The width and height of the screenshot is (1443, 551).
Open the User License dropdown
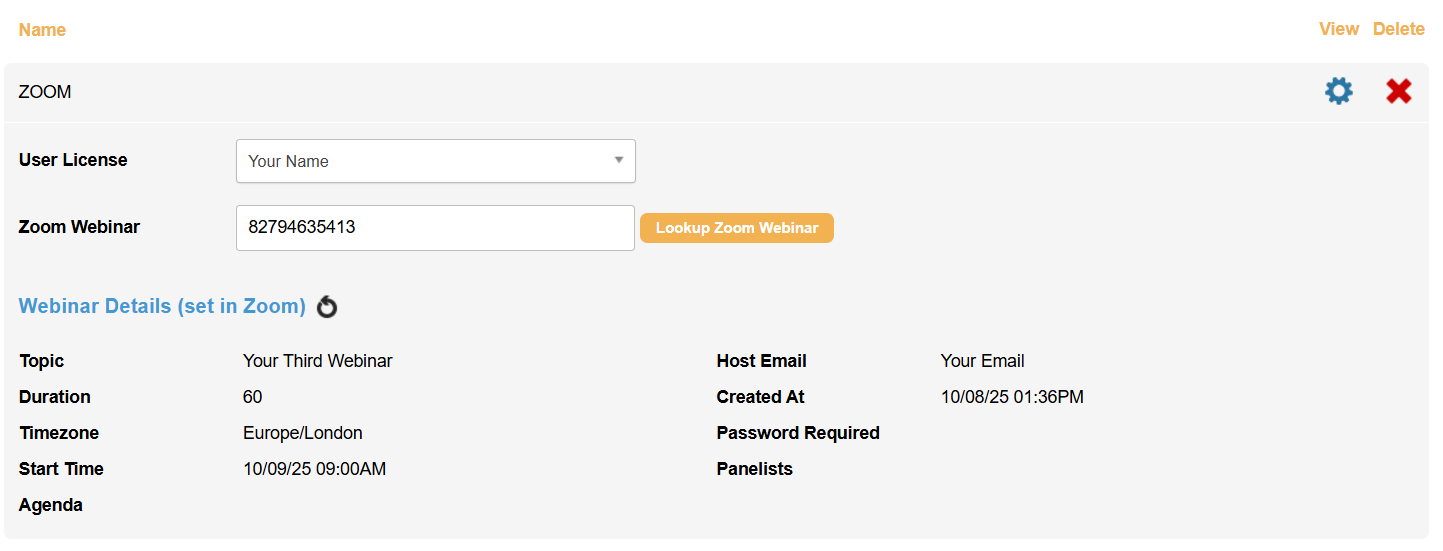coord(435,161)
